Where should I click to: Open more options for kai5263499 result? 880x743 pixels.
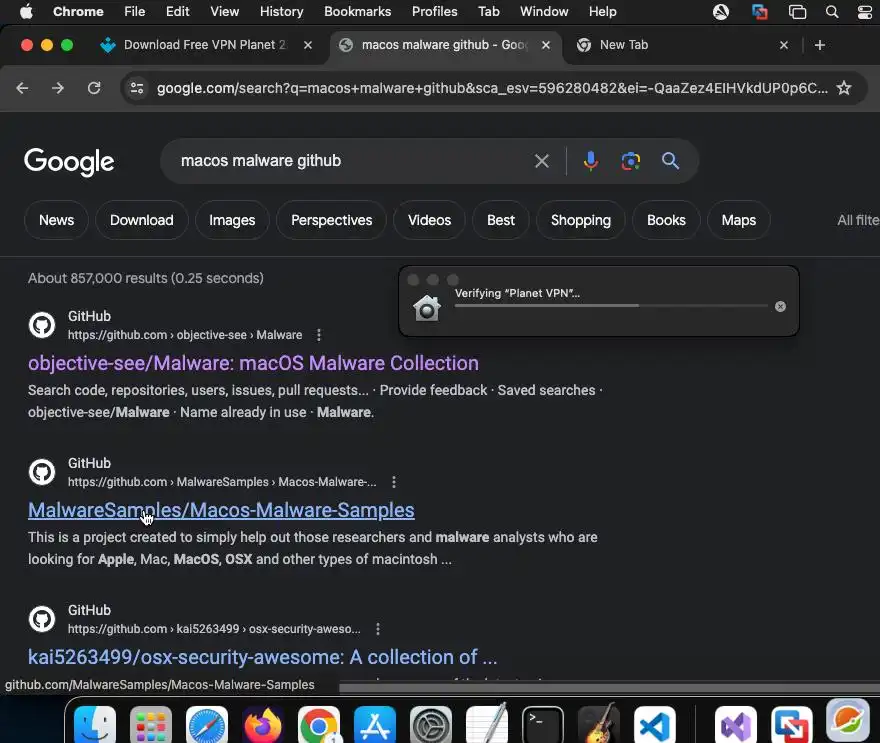coord(378,629)
